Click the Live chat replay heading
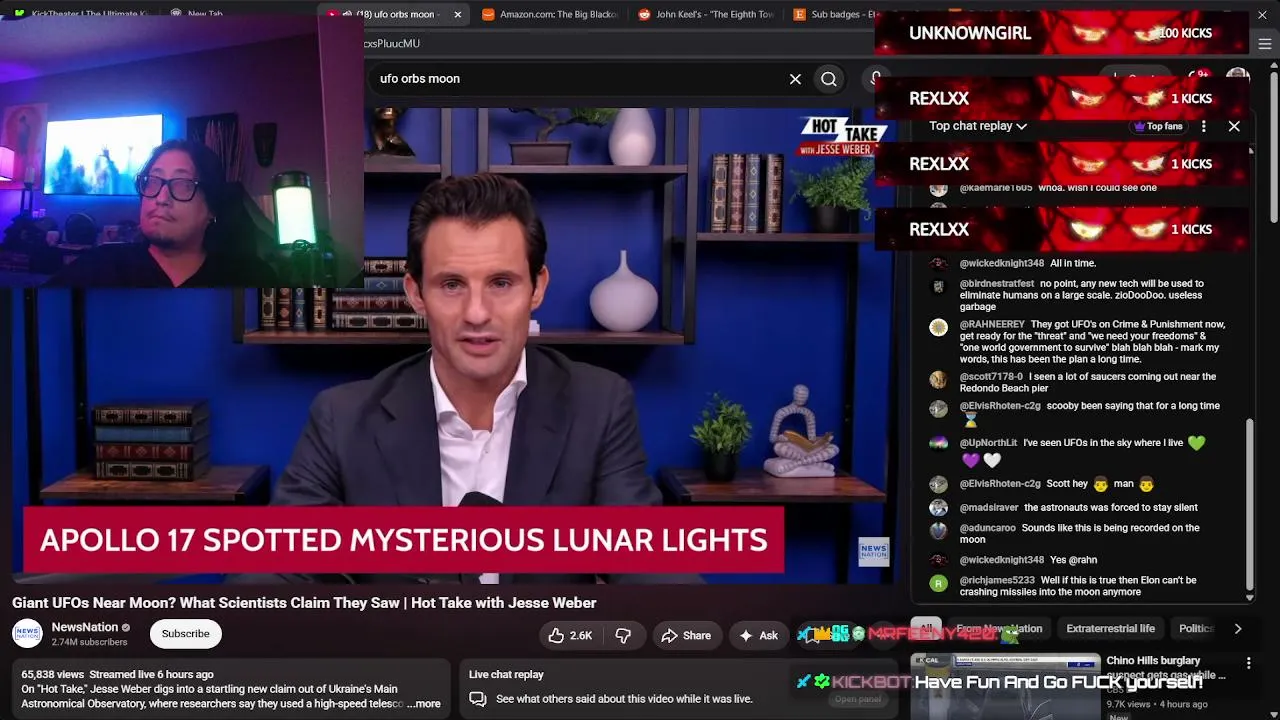Viewport: 1280px width, 720px height. 506,675
